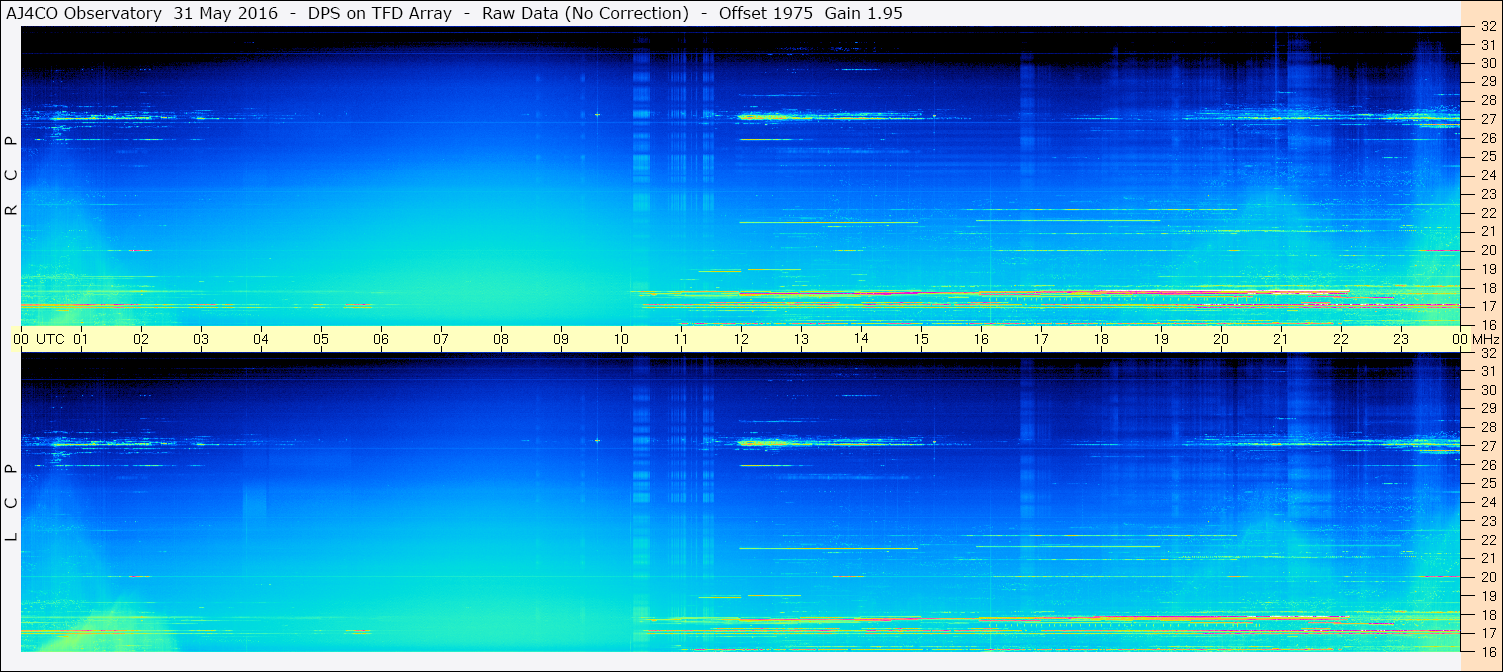Select the 13 hour marker

(801, 339)
